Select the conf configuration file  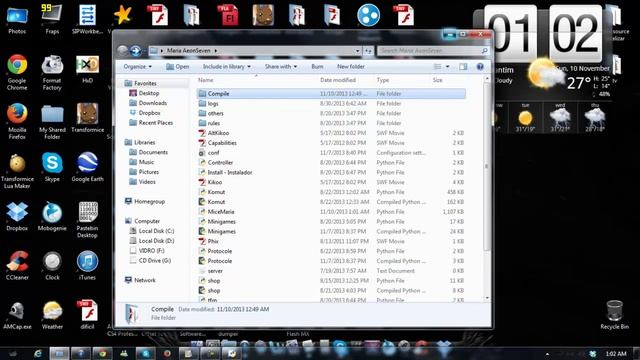pos(331,152)
